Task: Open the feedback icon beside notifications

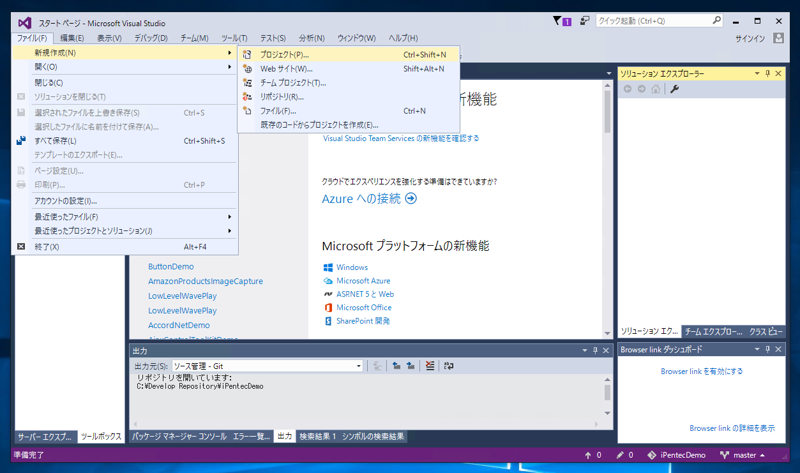Action: (x=585, y=21)
